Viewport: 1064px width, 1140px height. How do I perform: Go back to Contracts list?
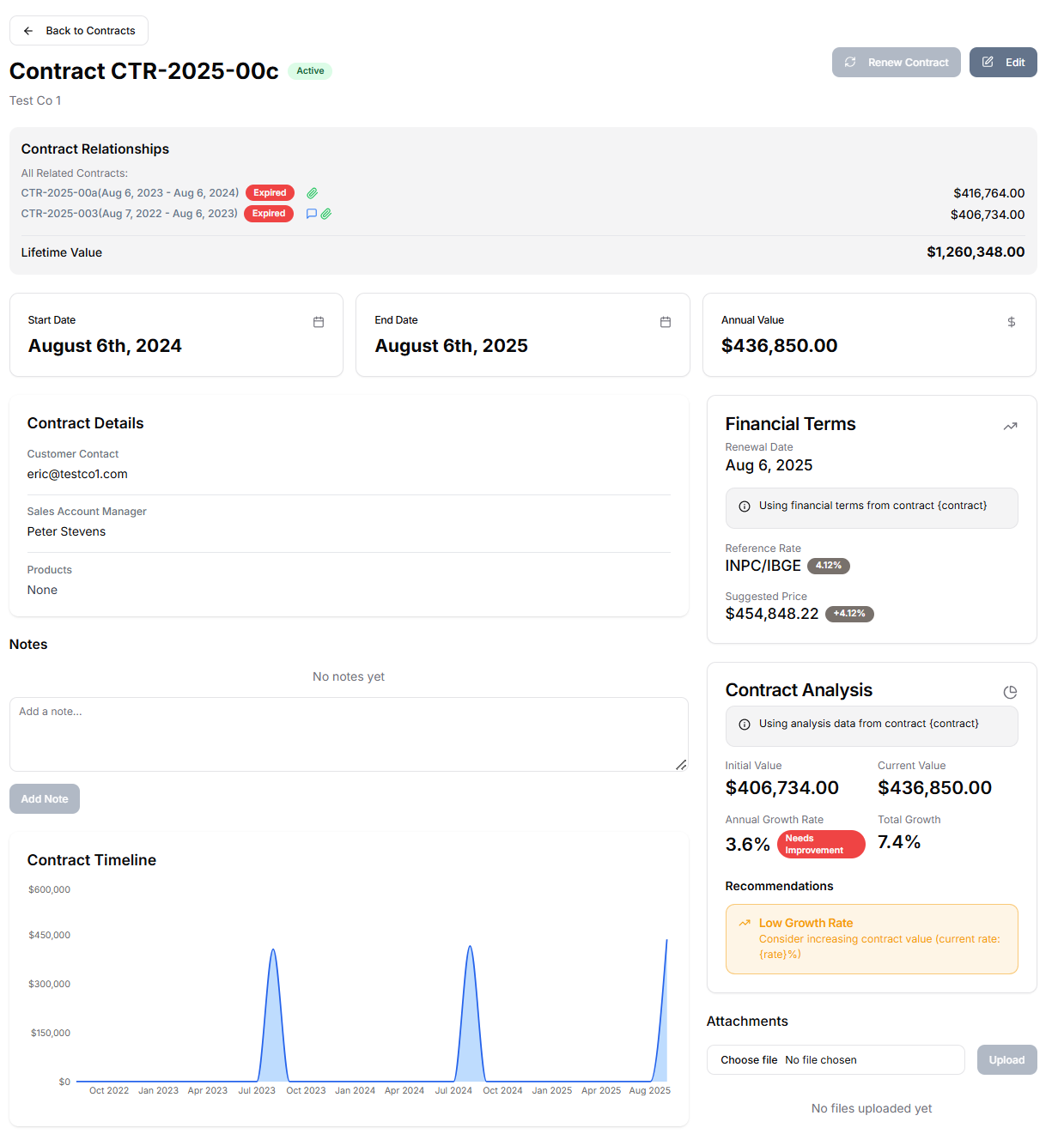[79, 31]
